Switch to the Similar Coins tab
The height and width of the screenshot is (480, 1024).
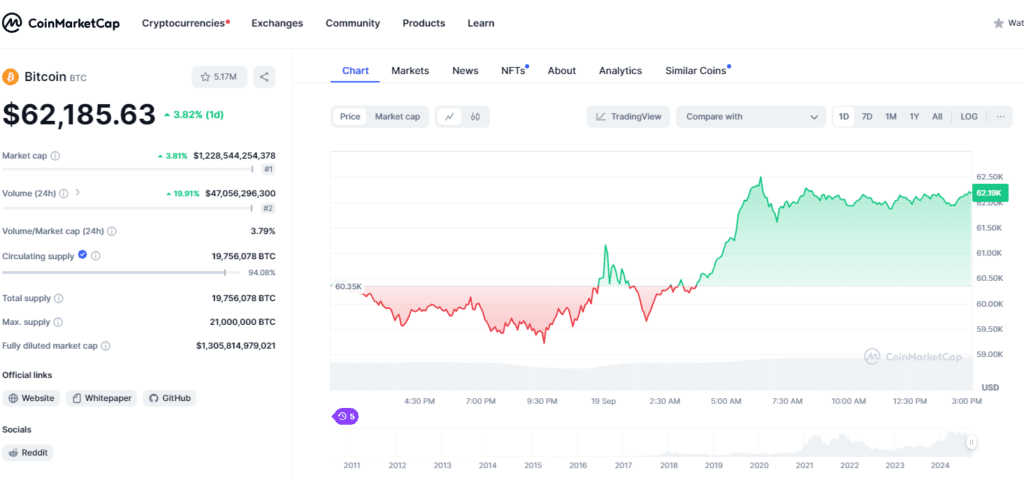(697, 71)
